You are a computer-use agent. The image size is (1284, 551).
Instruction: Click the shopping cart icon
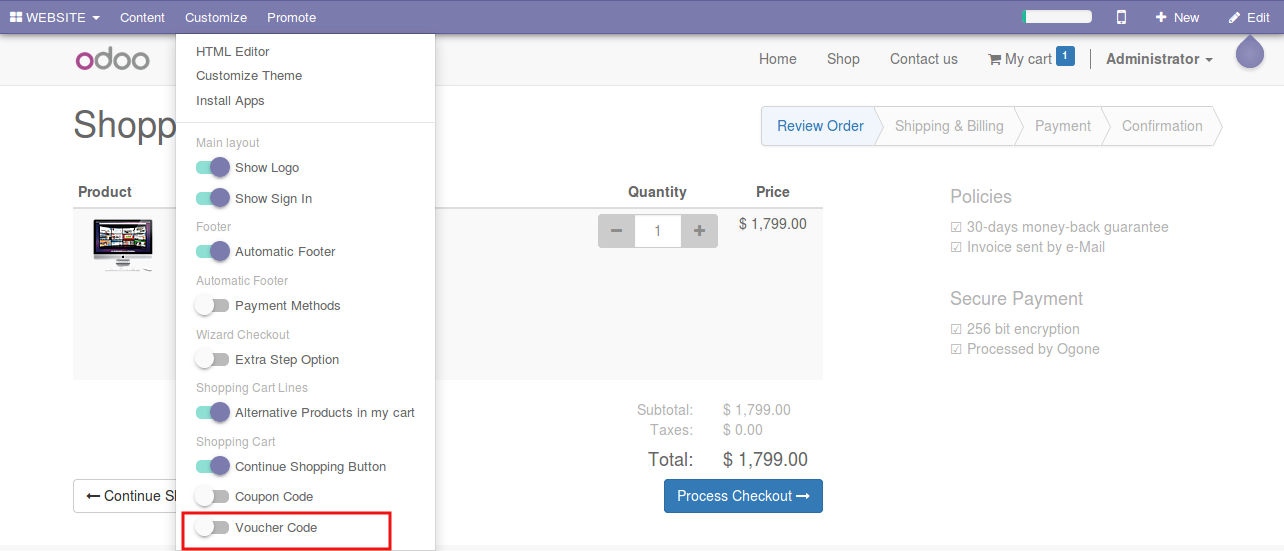click(994, 60)
